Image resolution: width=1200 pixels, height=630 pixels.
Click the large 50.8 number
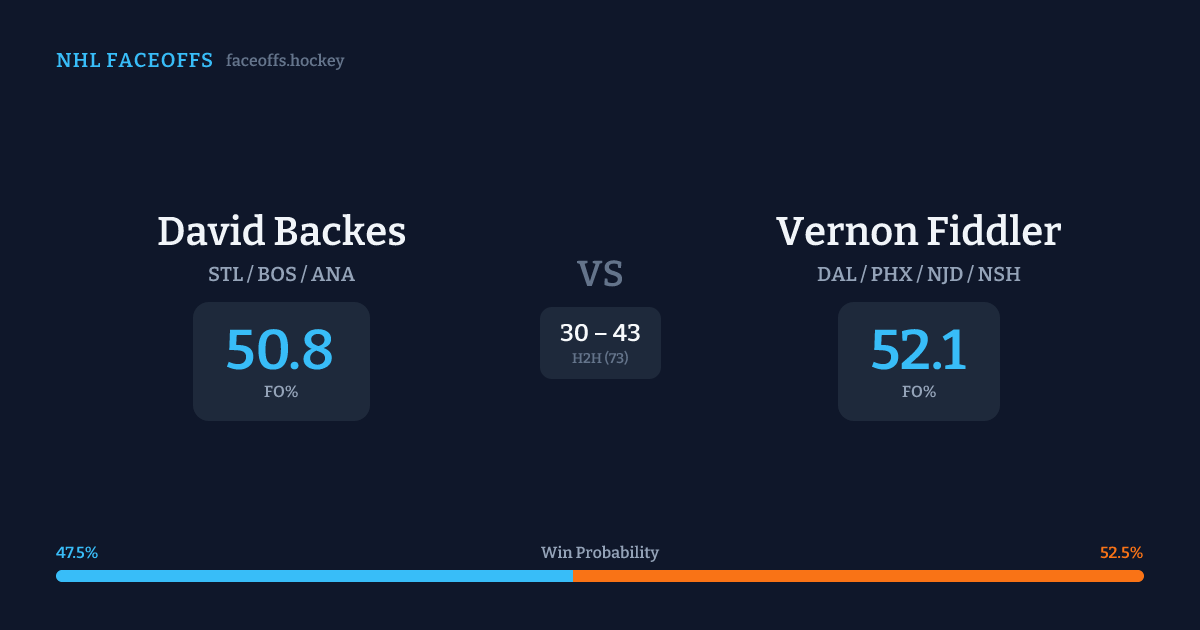point(280,350)
